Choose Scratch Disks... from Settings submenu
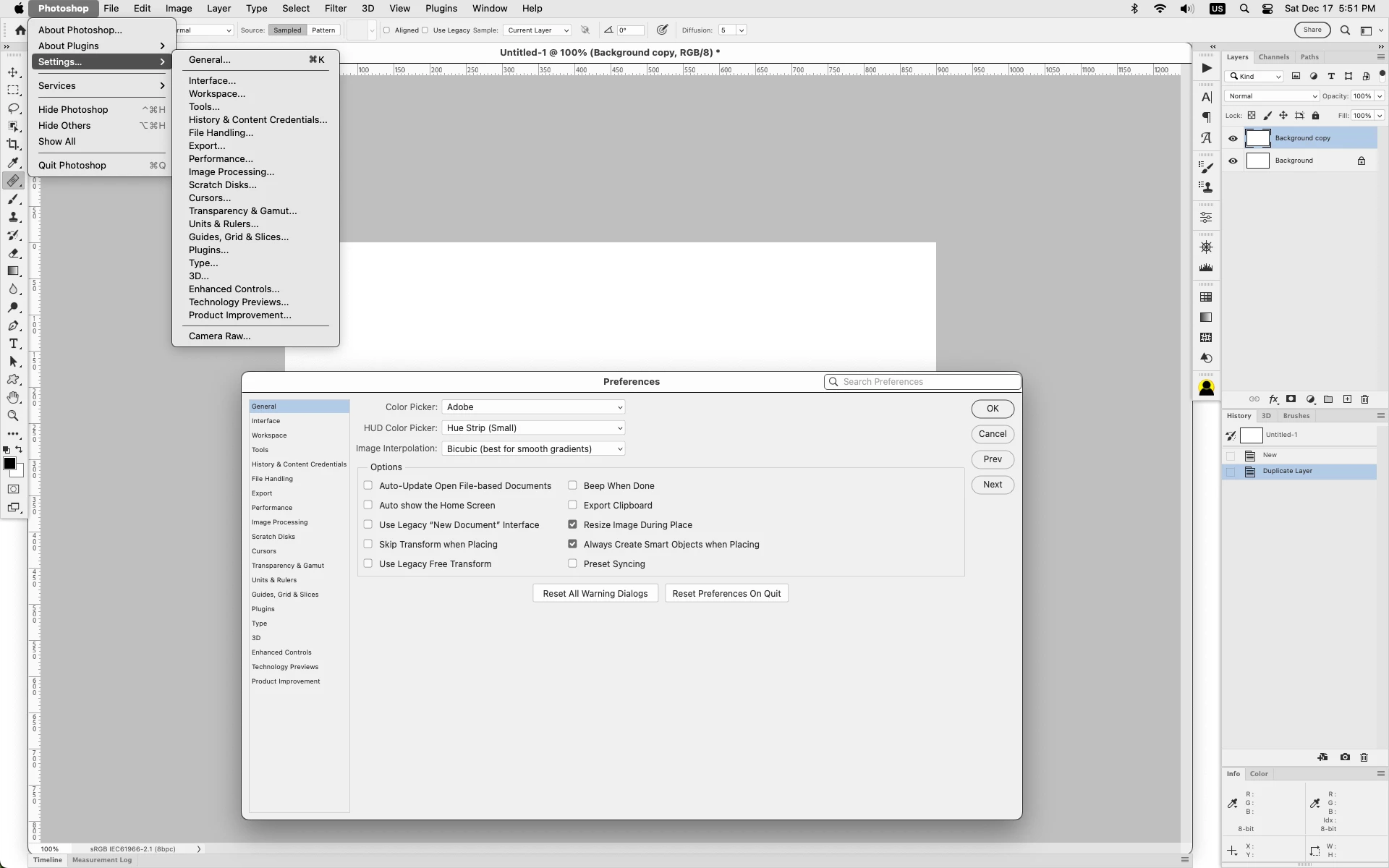 (222, 185)
